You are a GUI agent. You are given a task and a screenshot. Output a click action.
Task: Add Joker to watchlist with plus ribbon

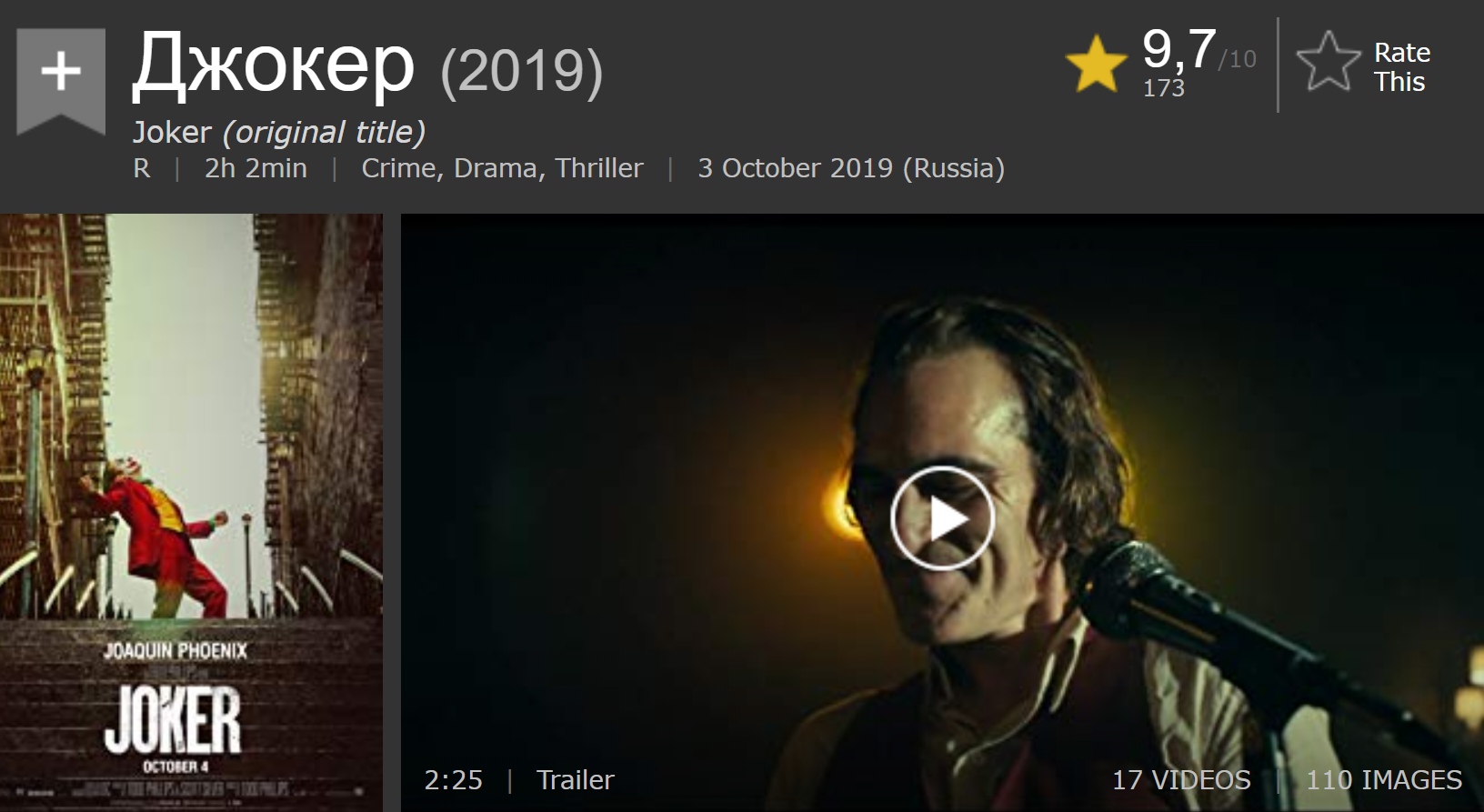pos(61,80)
